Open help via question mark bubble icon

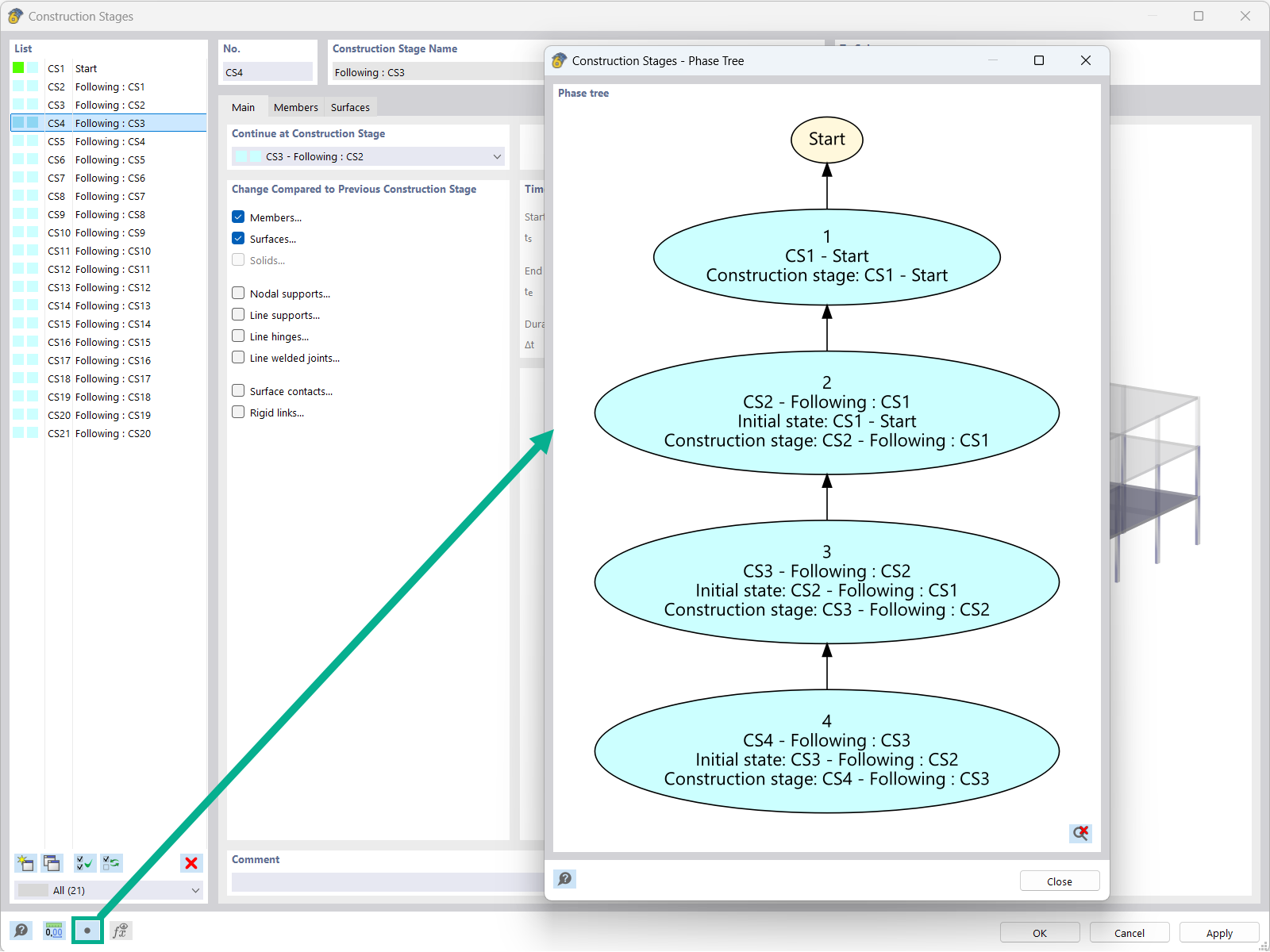pyautogui.click(x=21, y=931)
